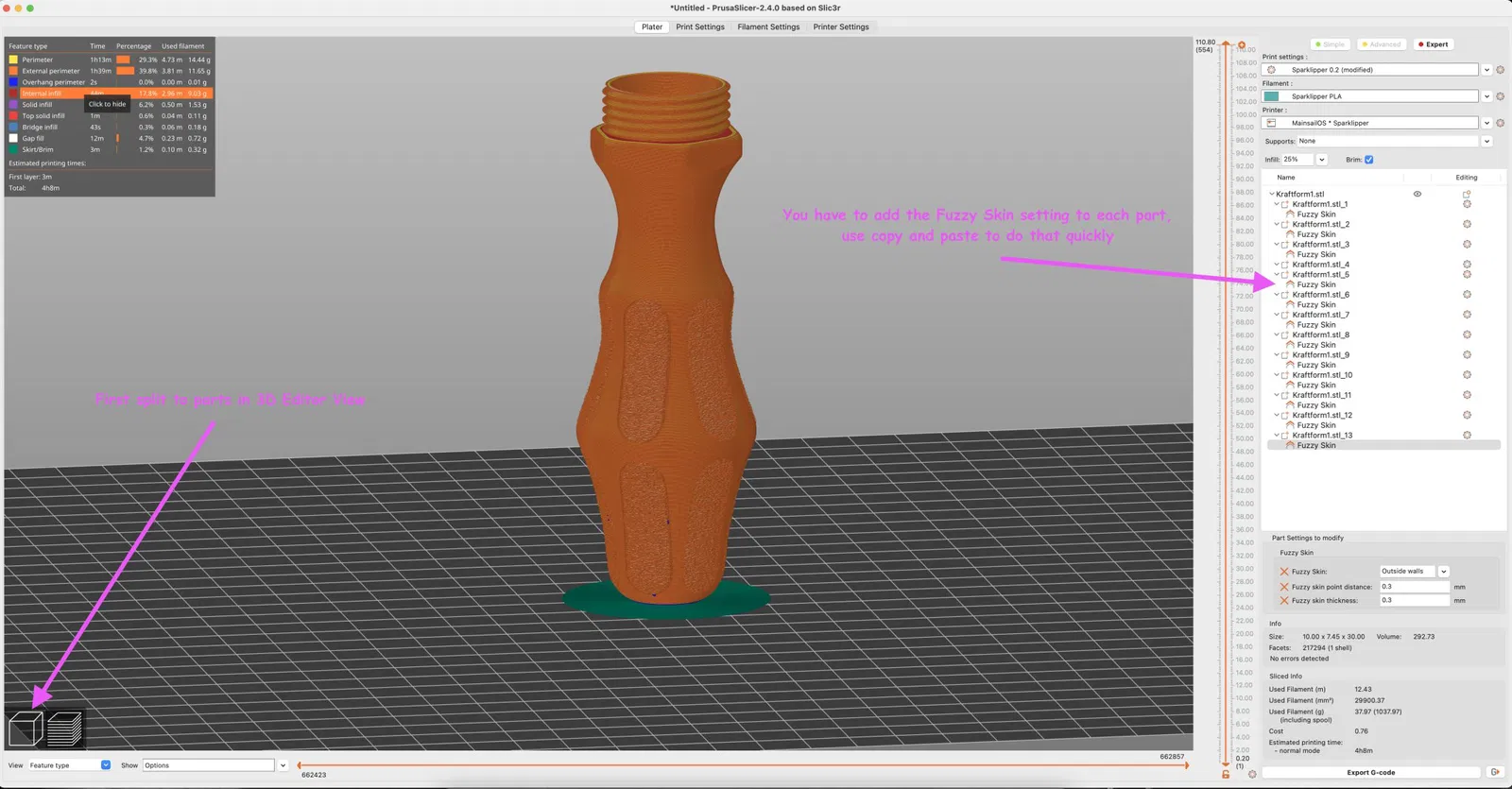The image size is (1512, 789).
Task: Click the Fuzzy skin thickness field
Action: tap(1414, 601)
